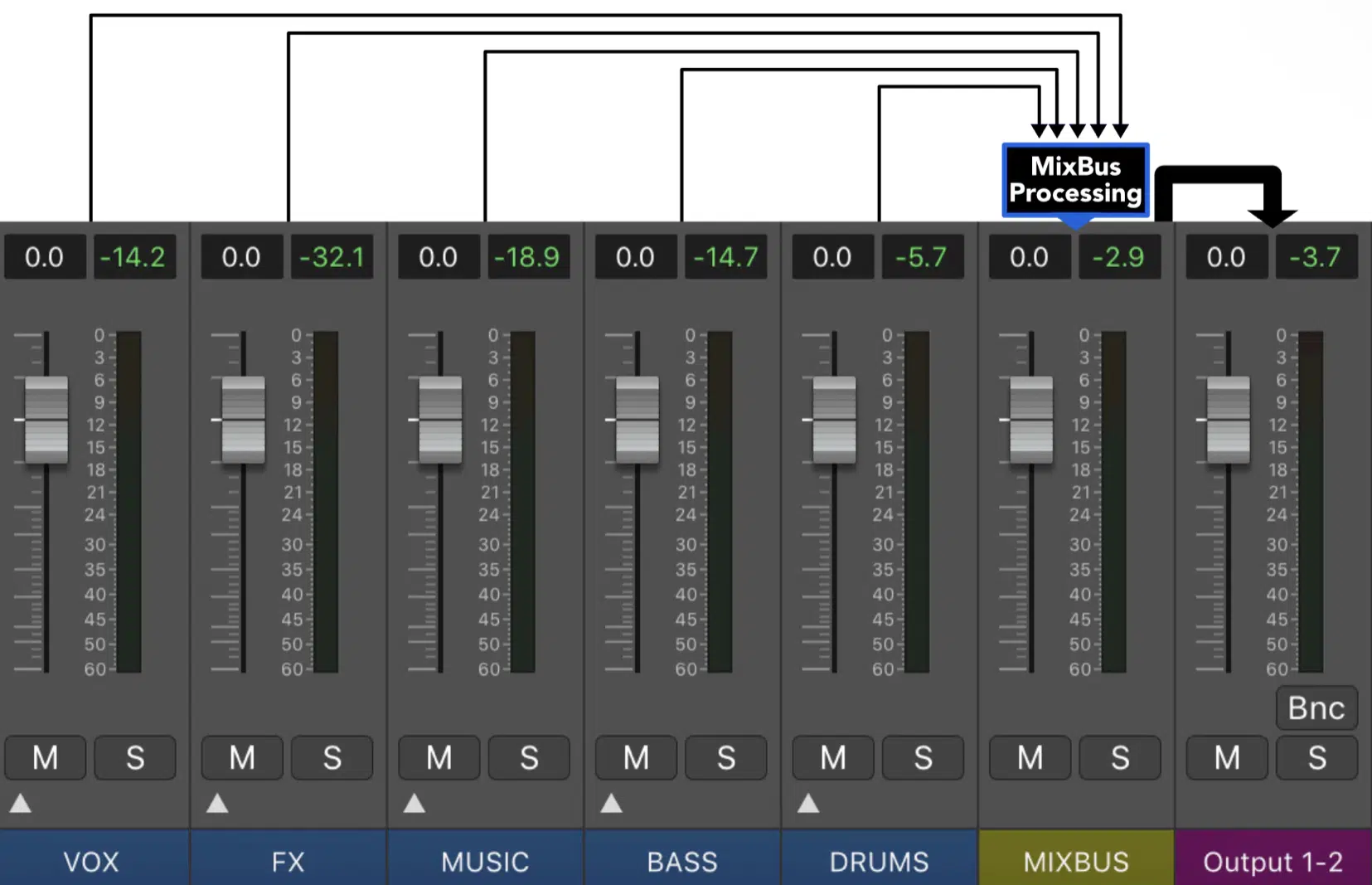Solo the MUSIC channel
Viewport: 1372px width, 885px height.
529,757
